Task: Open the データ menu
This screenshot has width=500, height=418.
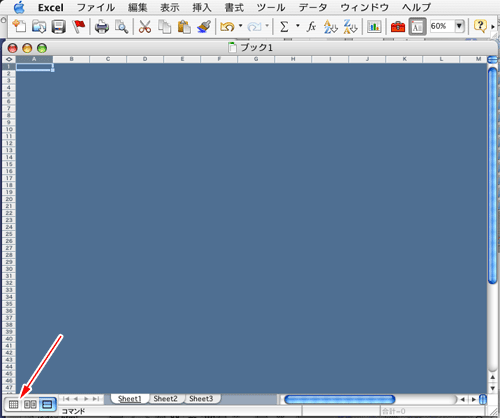Action: 313,7
